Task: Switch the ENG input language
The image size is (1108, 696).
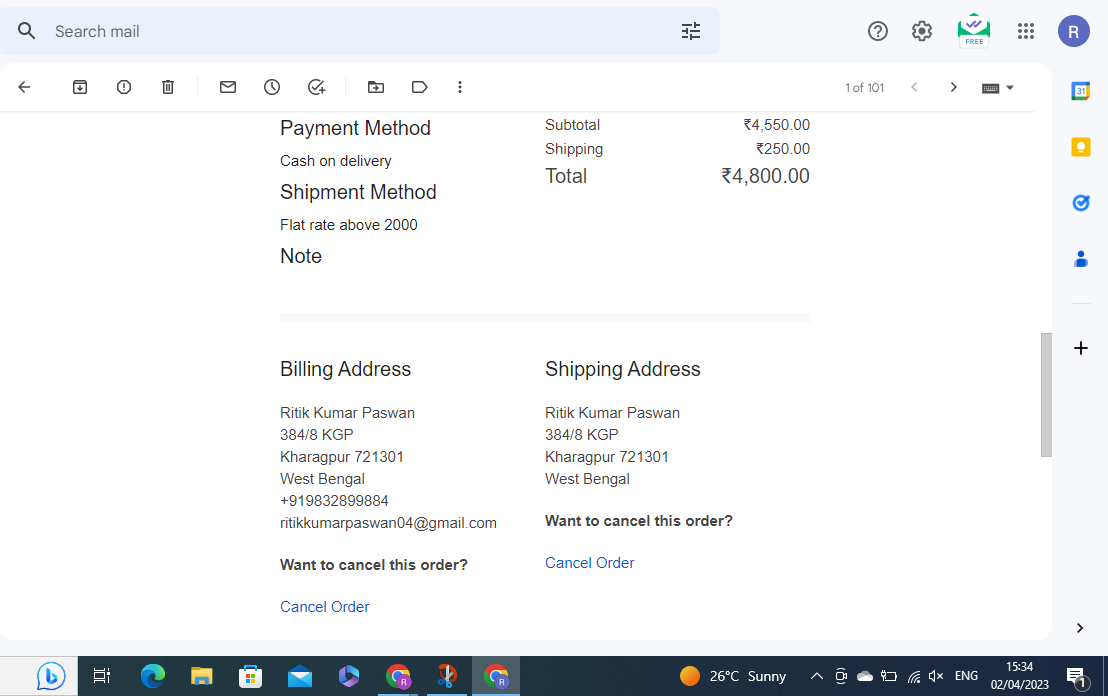Action: click(966, 676)
